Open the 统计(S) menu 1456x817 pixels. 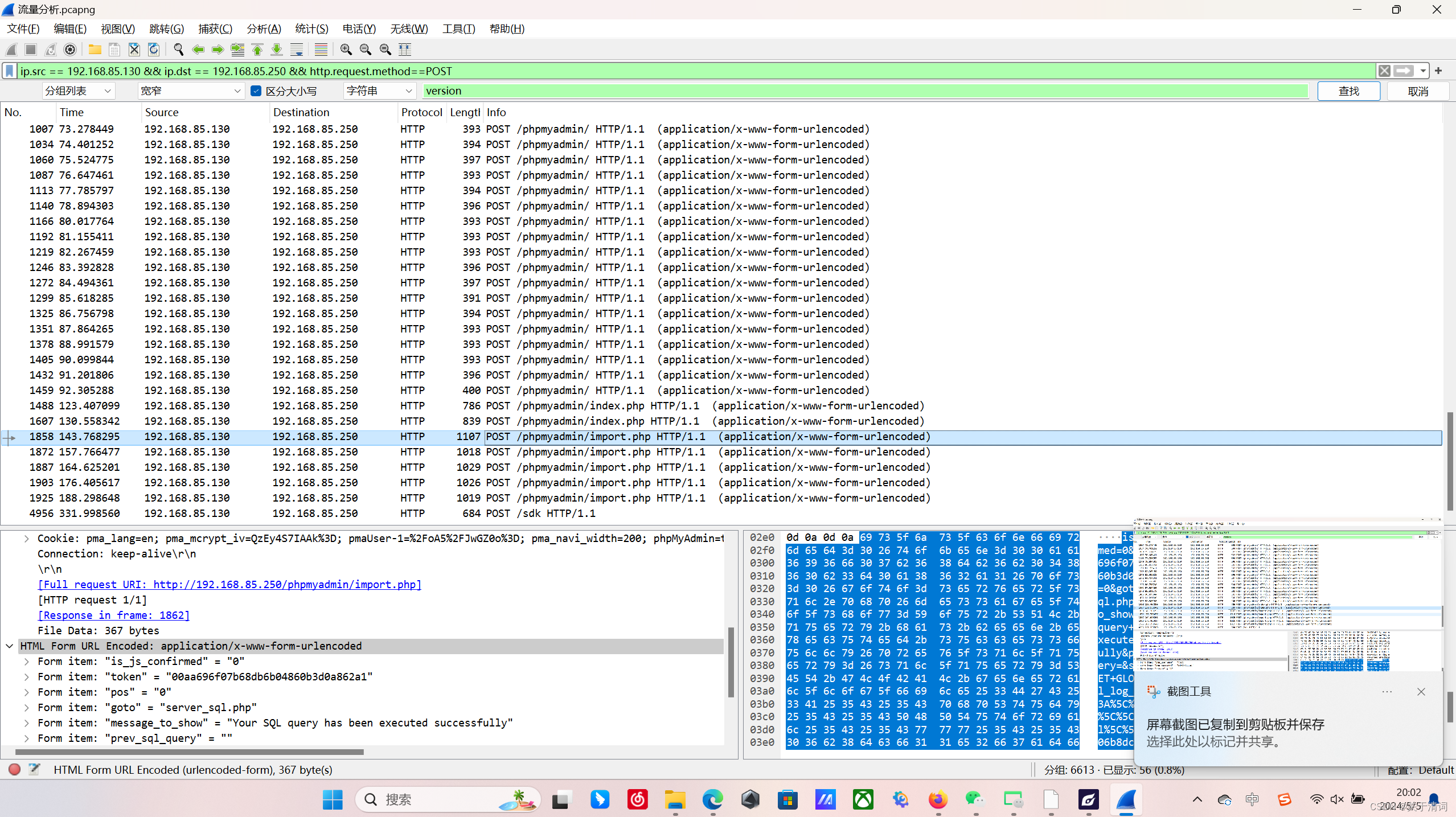(311, 28)
